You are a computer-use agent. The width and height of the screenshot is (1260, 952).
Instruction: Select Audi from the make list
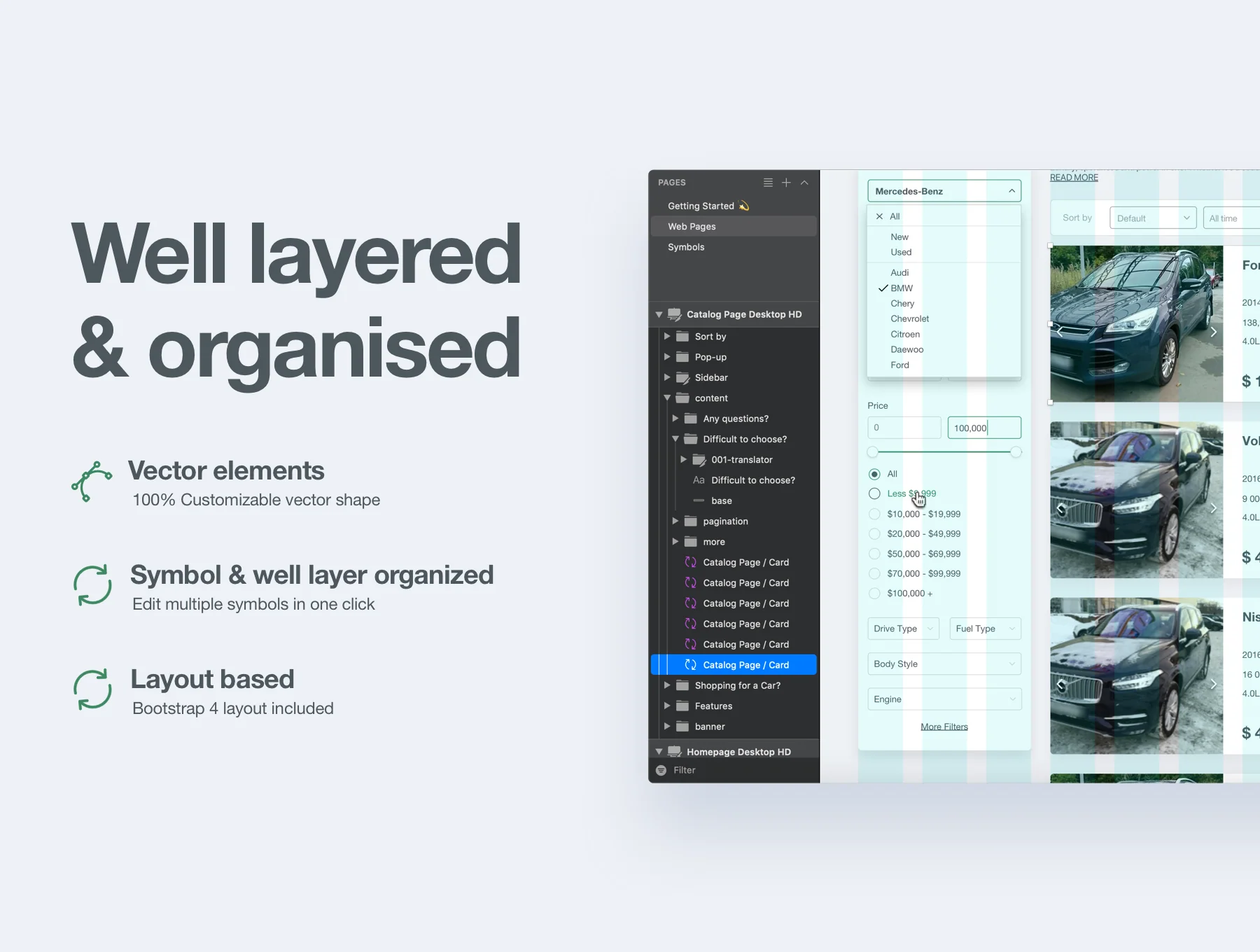click(899, 272)
